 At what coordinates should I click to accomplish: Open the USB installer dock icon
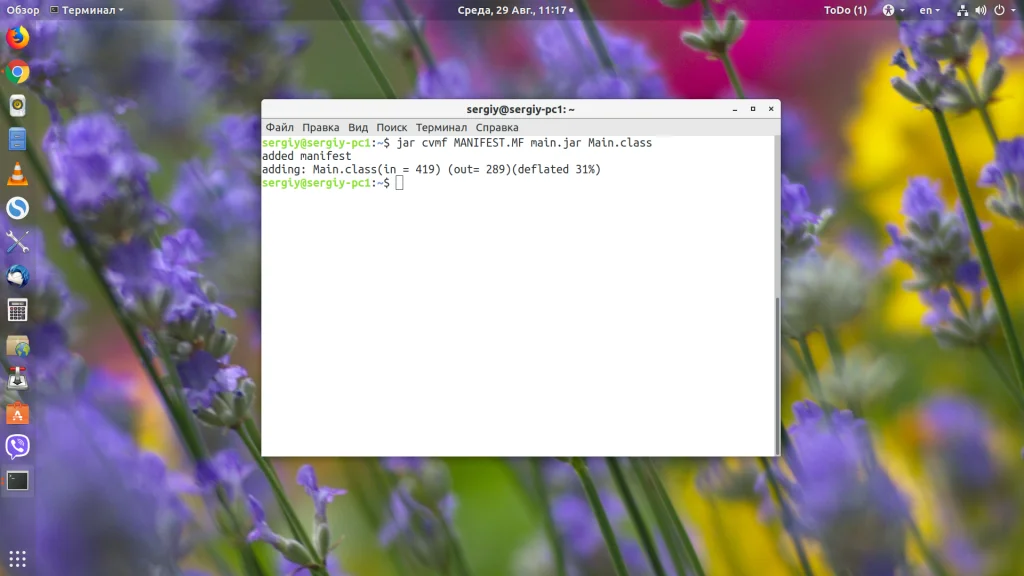(x=18, y=379)
